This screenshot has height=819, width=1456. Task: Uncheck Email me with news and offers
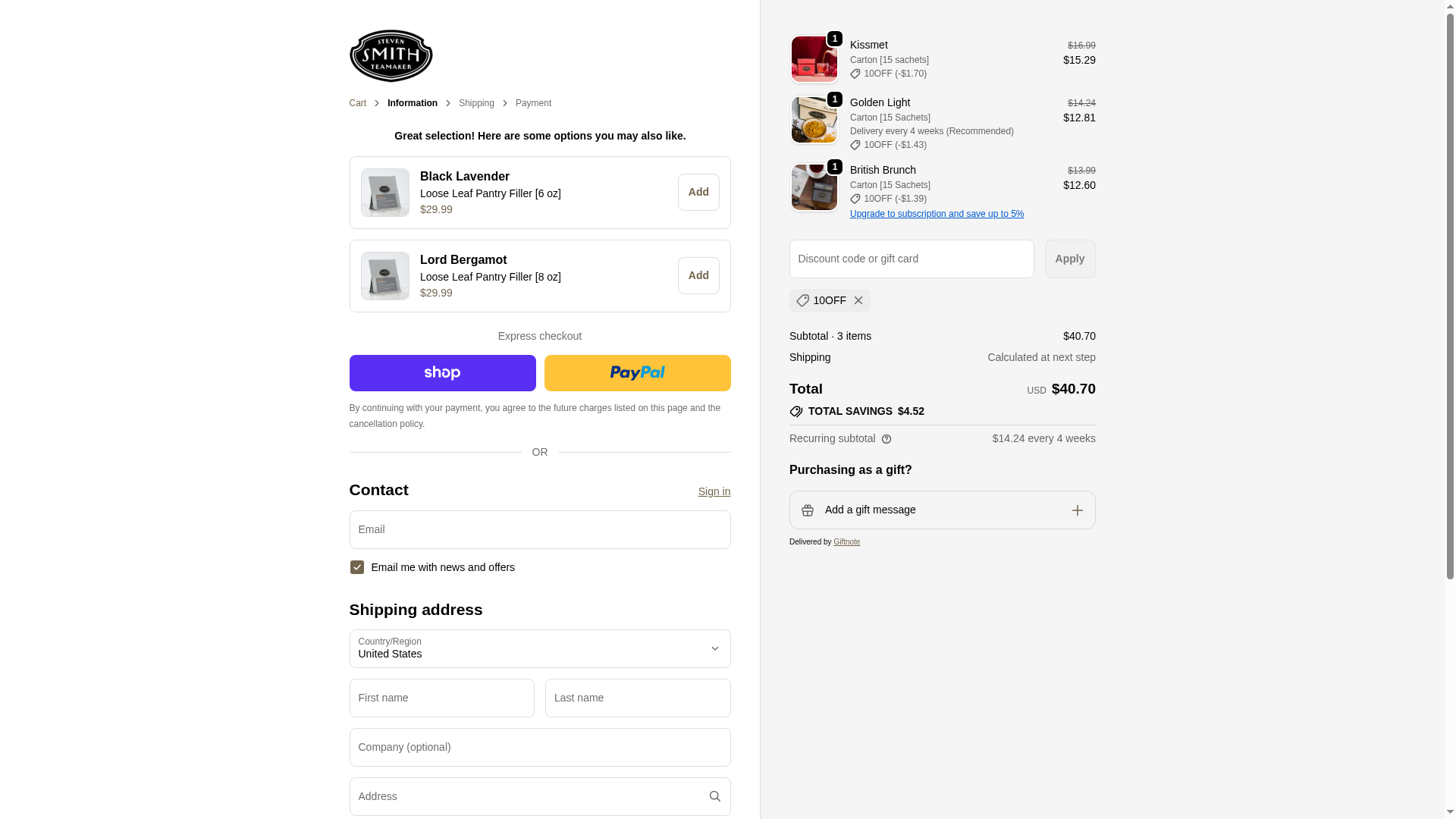[357, 567]
